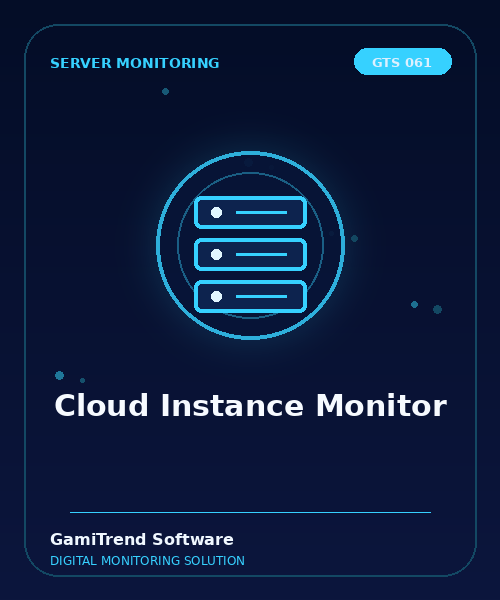This screenshot has height=600, width=500.
Task: Click the server stack icon
Action: point(251,254)
